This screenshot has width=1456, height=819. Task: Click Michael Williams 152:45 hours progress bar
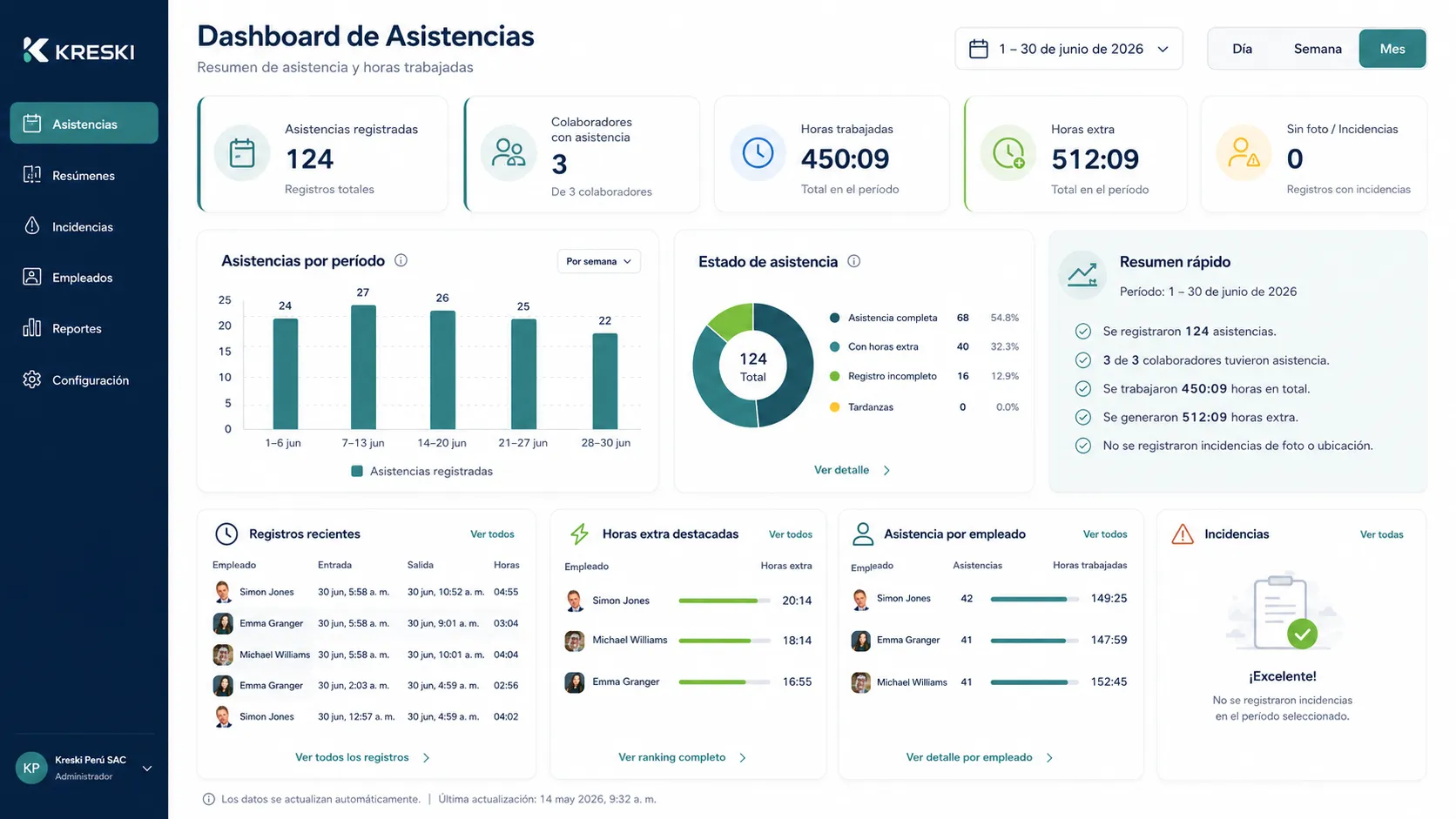click(x=1035, y=682)
